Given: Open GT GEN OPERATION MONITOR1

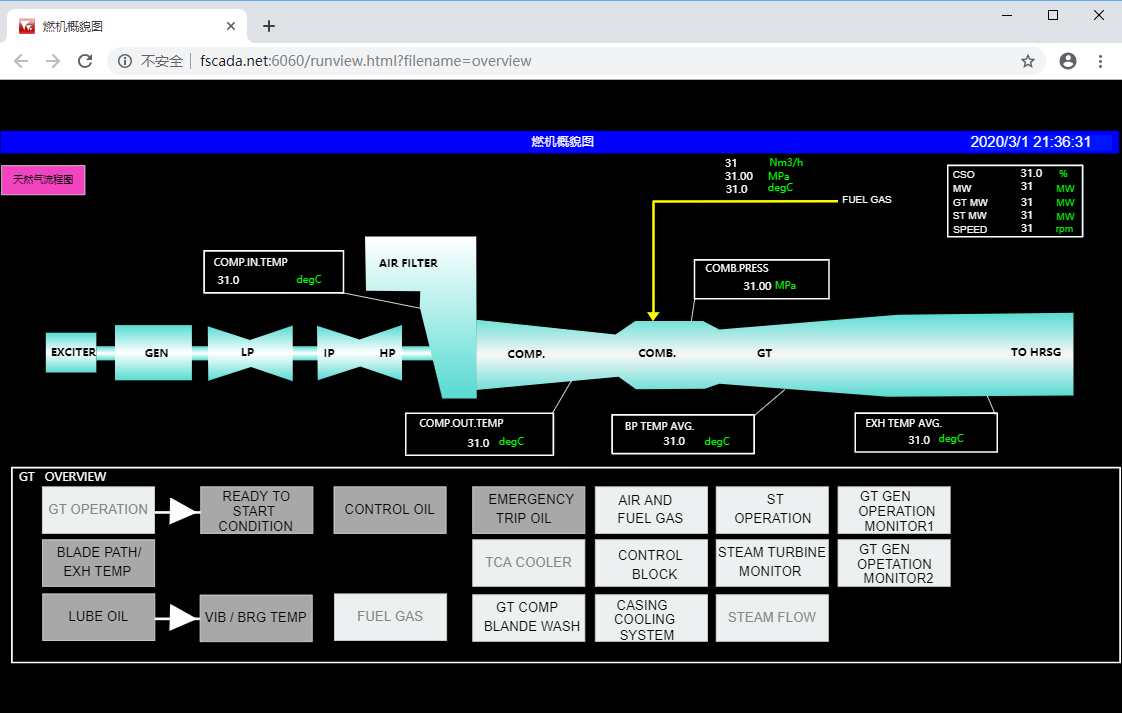Looking at the screenshot, I should click(894, 510).
